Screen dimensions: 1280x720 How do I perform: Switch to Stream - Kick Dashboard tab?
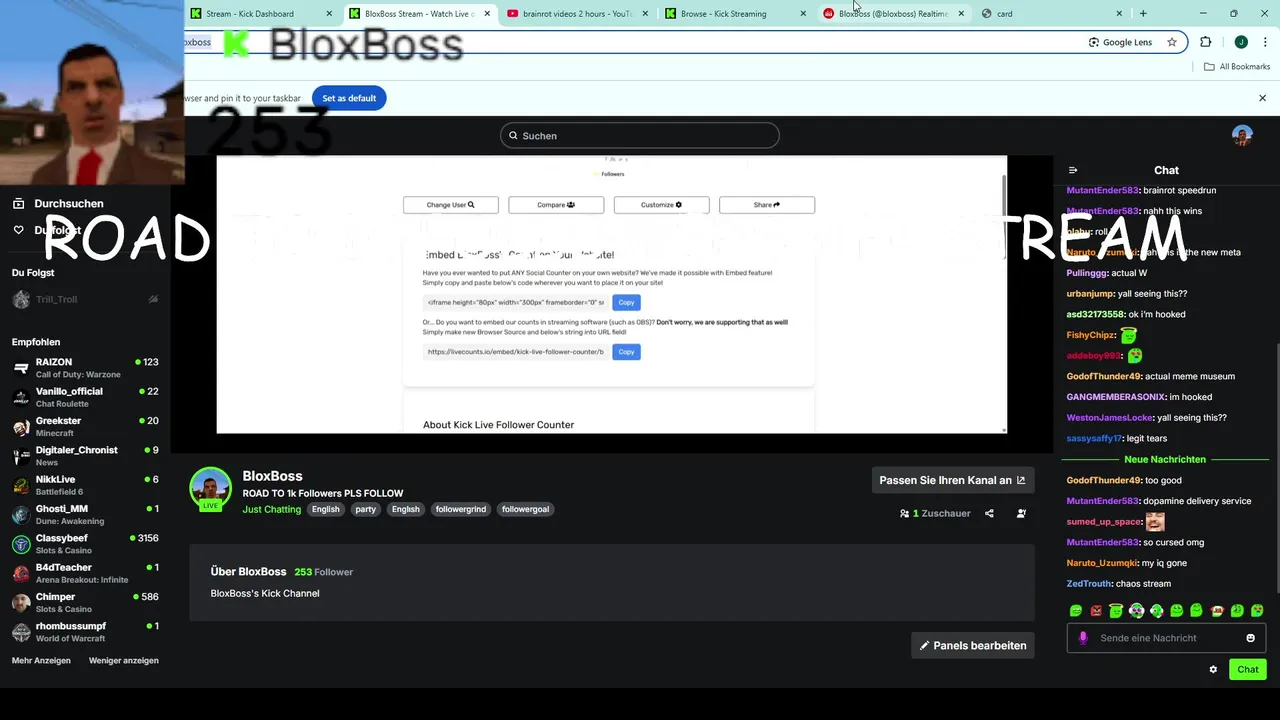coord(260,14)
